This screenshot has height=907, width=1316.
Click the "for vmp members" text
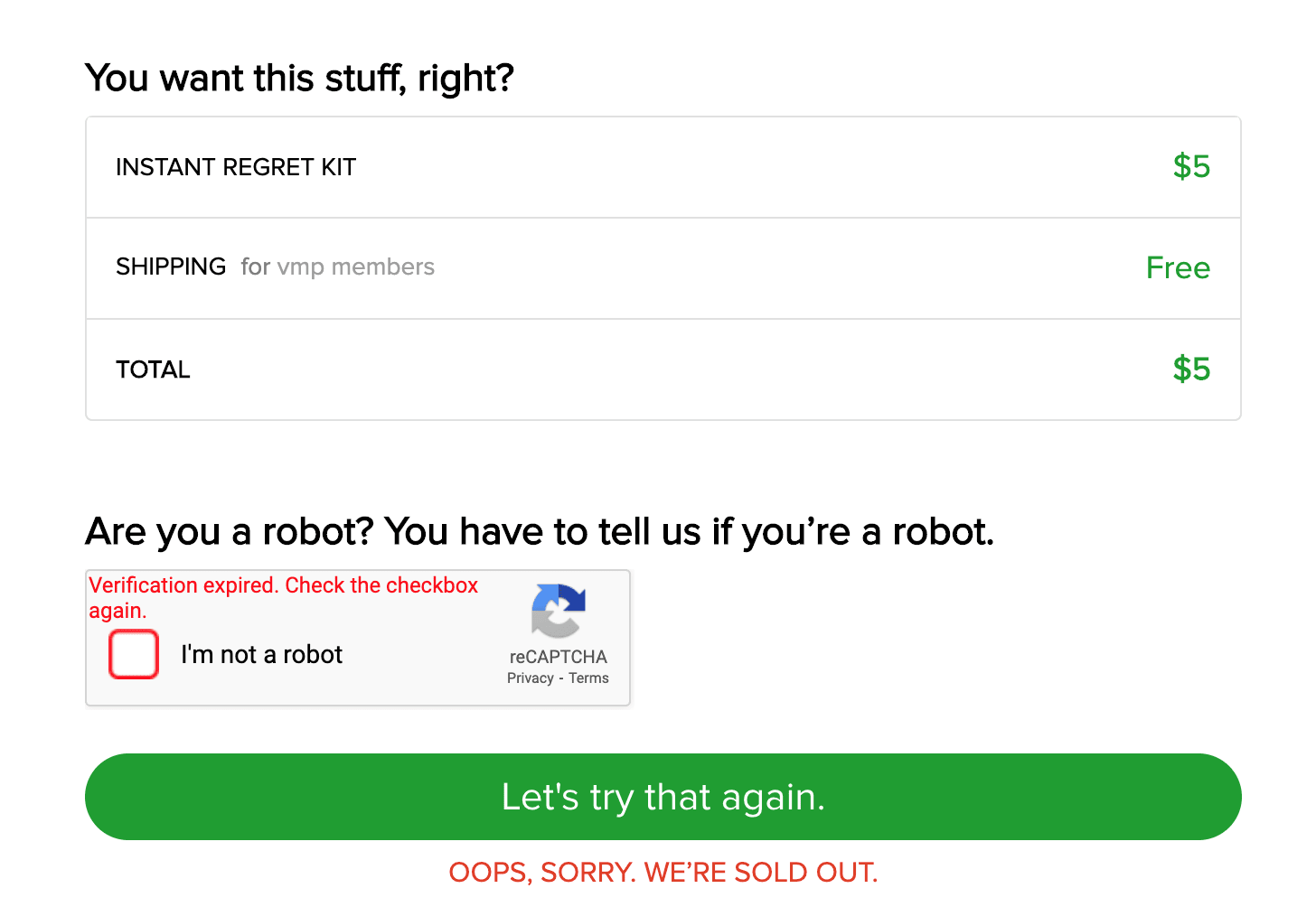click(337, 267)
